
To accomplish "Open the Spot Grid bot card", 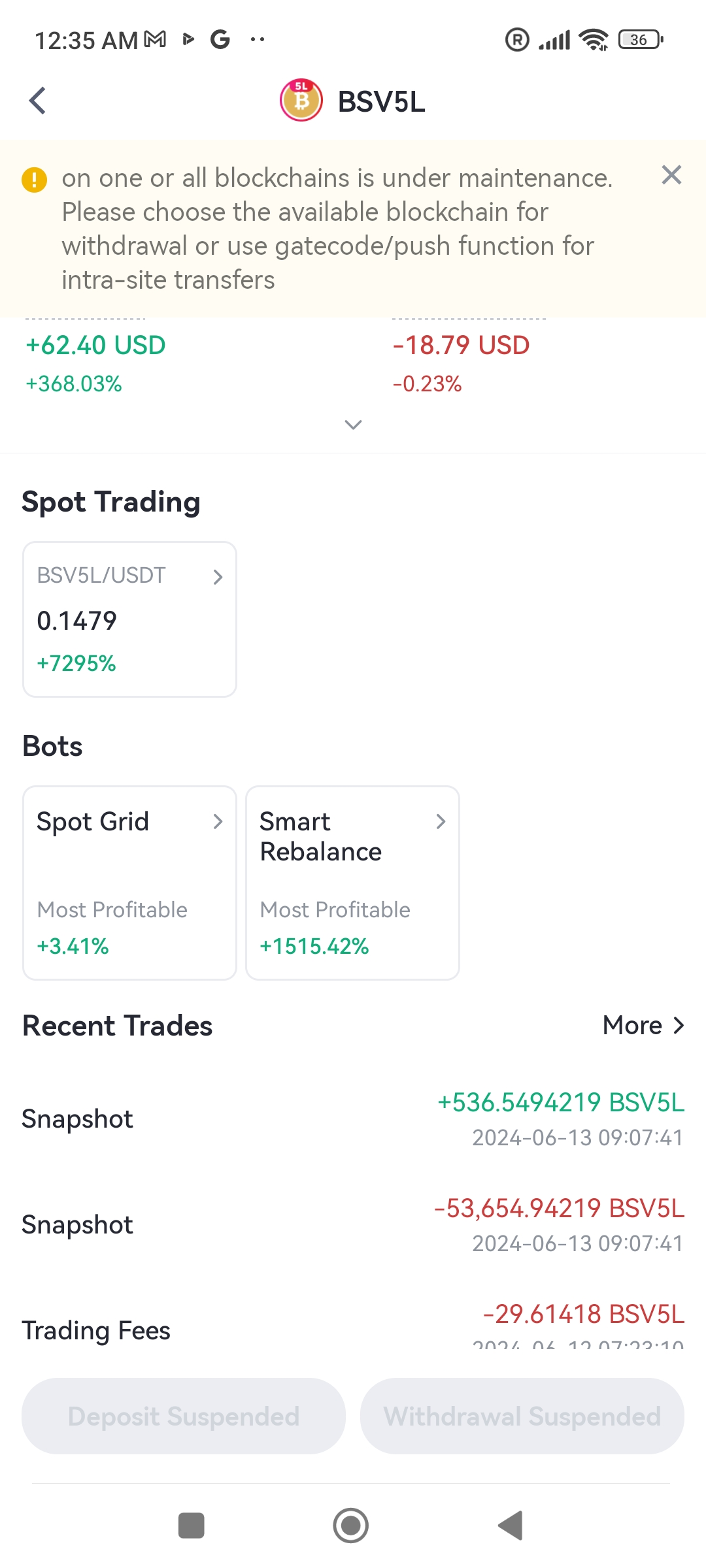I will [129, 883].
